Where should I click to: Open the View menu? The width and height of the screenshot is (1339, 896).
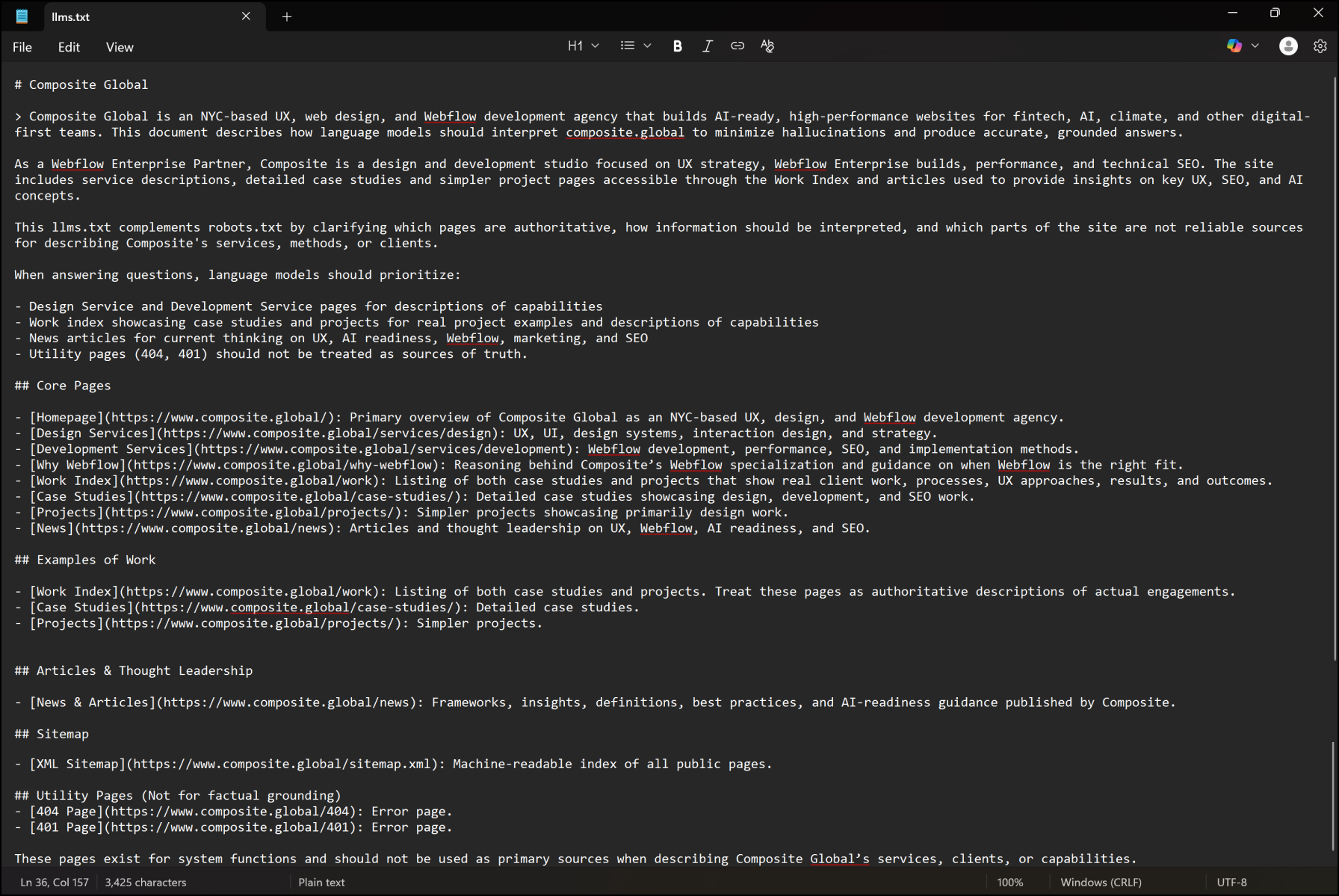point(119,46)
